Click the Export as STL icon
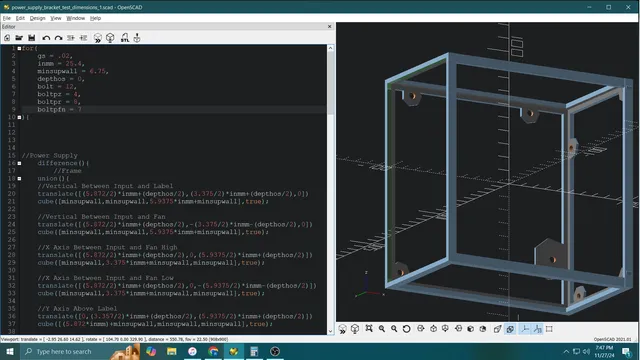Screen dimensions: 640x360 124,38
